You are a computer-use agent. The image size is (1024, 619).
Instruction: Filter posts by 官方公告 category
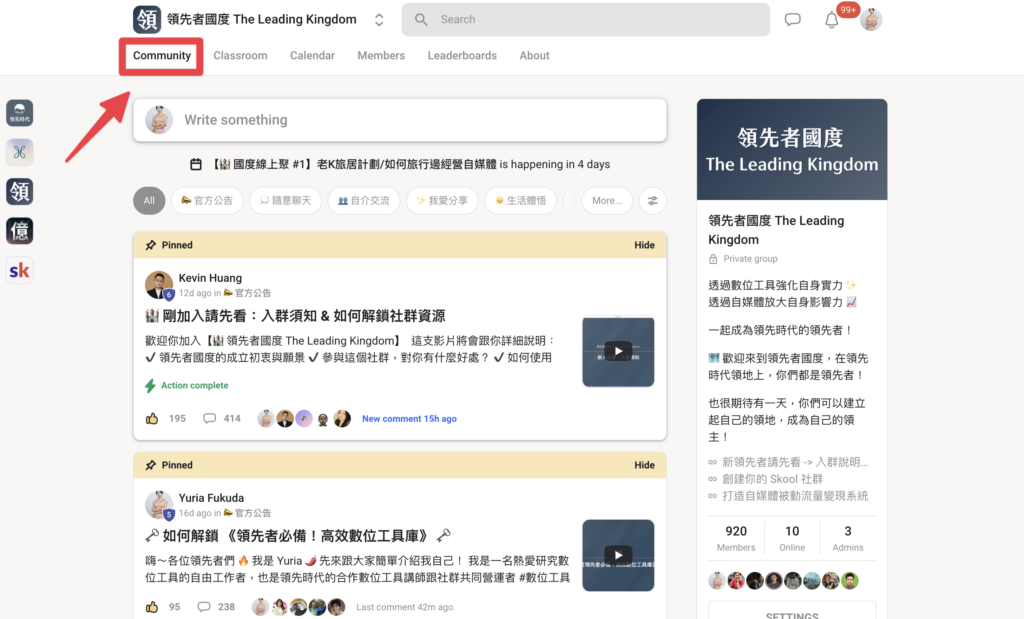207,200
